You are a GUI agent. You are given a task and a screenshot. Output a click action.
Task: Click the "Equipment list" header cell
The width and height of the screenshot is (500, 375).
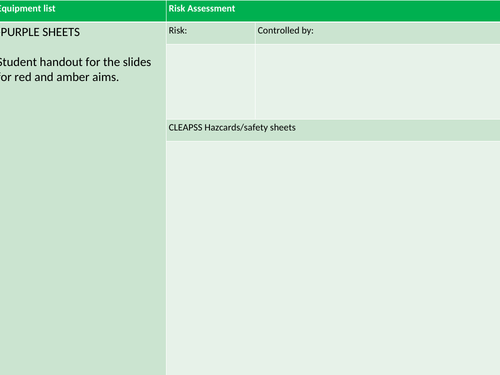[x=83, y=11]
